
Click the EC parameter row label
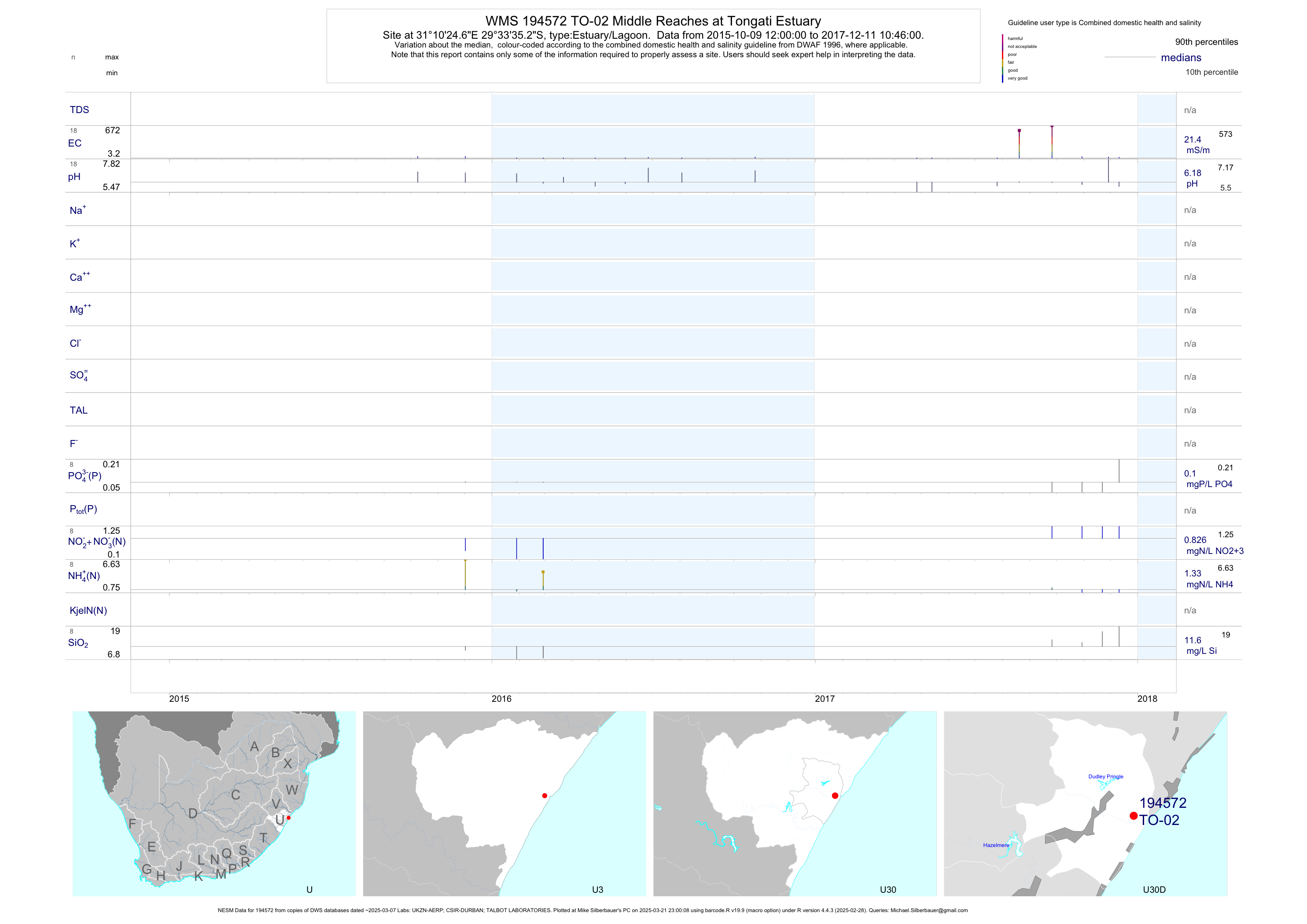[x=74, y=143]
